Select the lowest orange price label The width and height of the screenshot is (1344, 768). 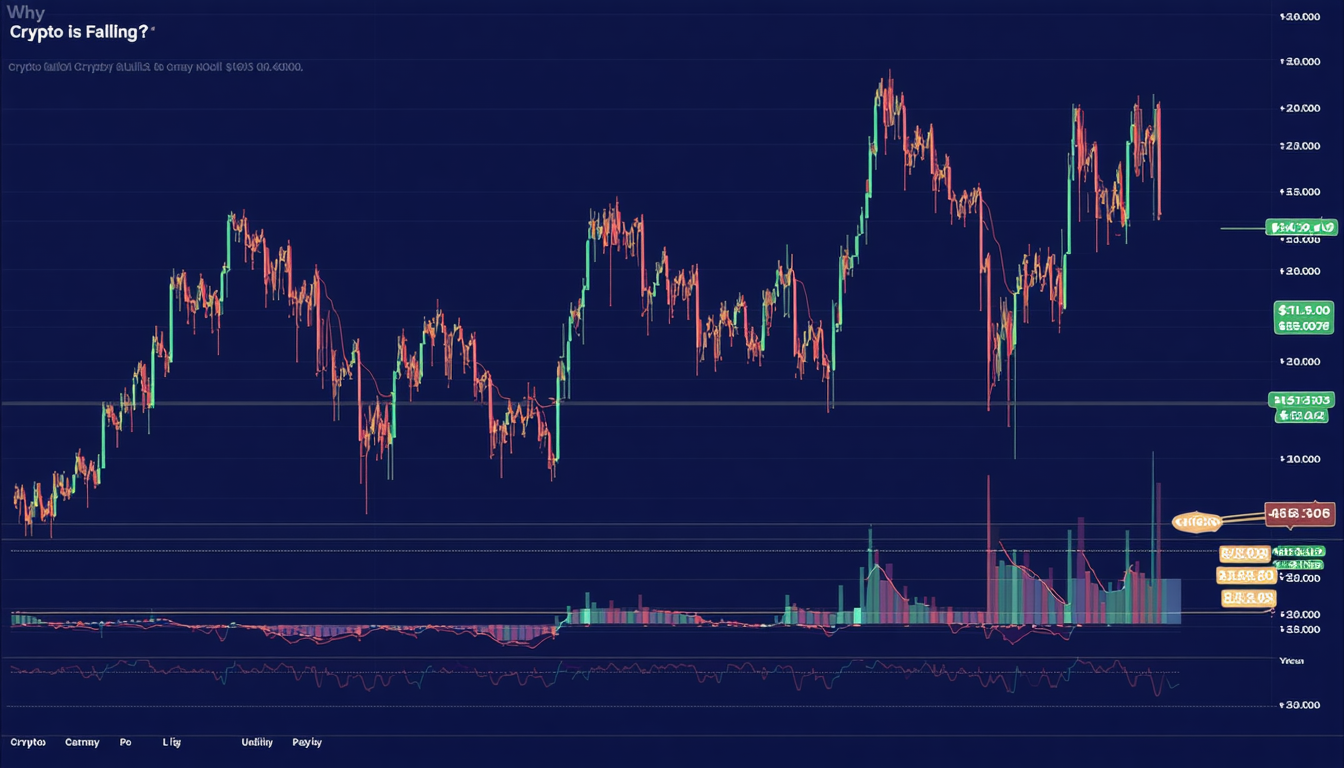tap(1248, 598)
